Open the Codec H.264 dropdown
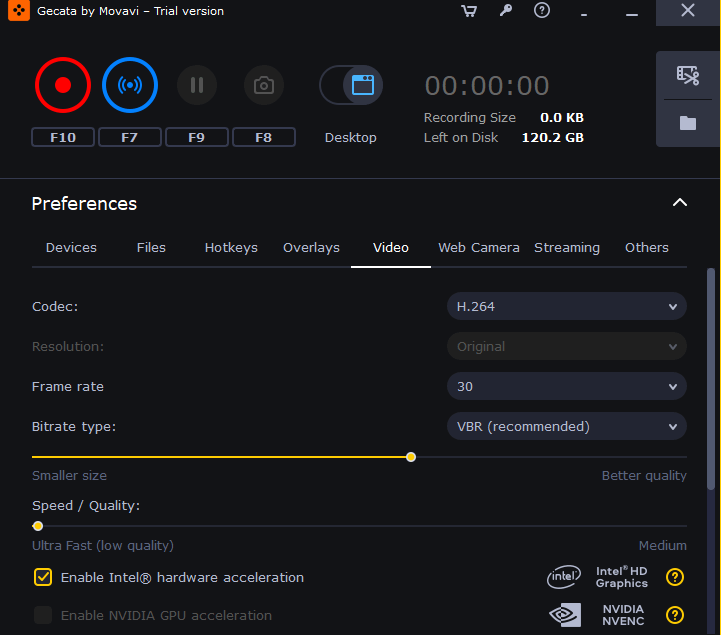721x635 pixels. [x=567, y=306]
